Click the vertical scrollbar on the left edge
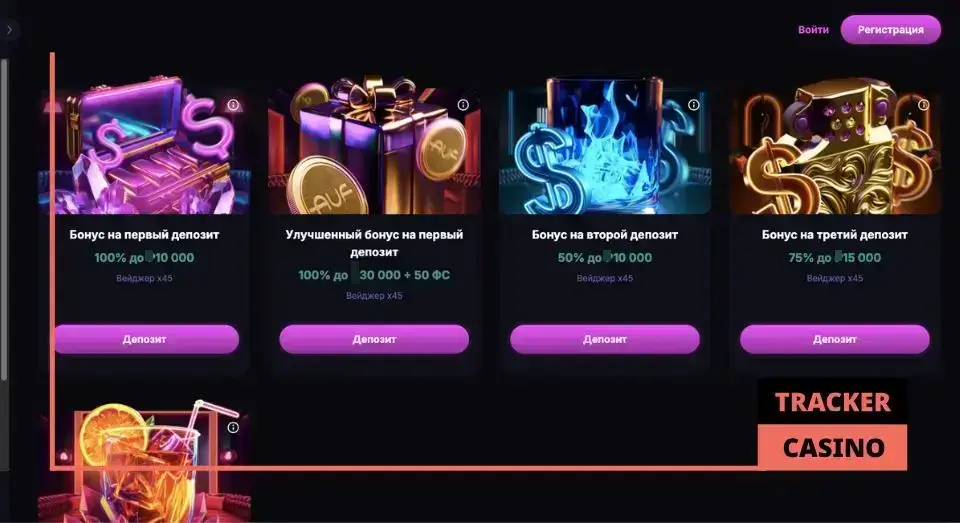Viewport: 960px width, 523px height. [x=4, y=220]
